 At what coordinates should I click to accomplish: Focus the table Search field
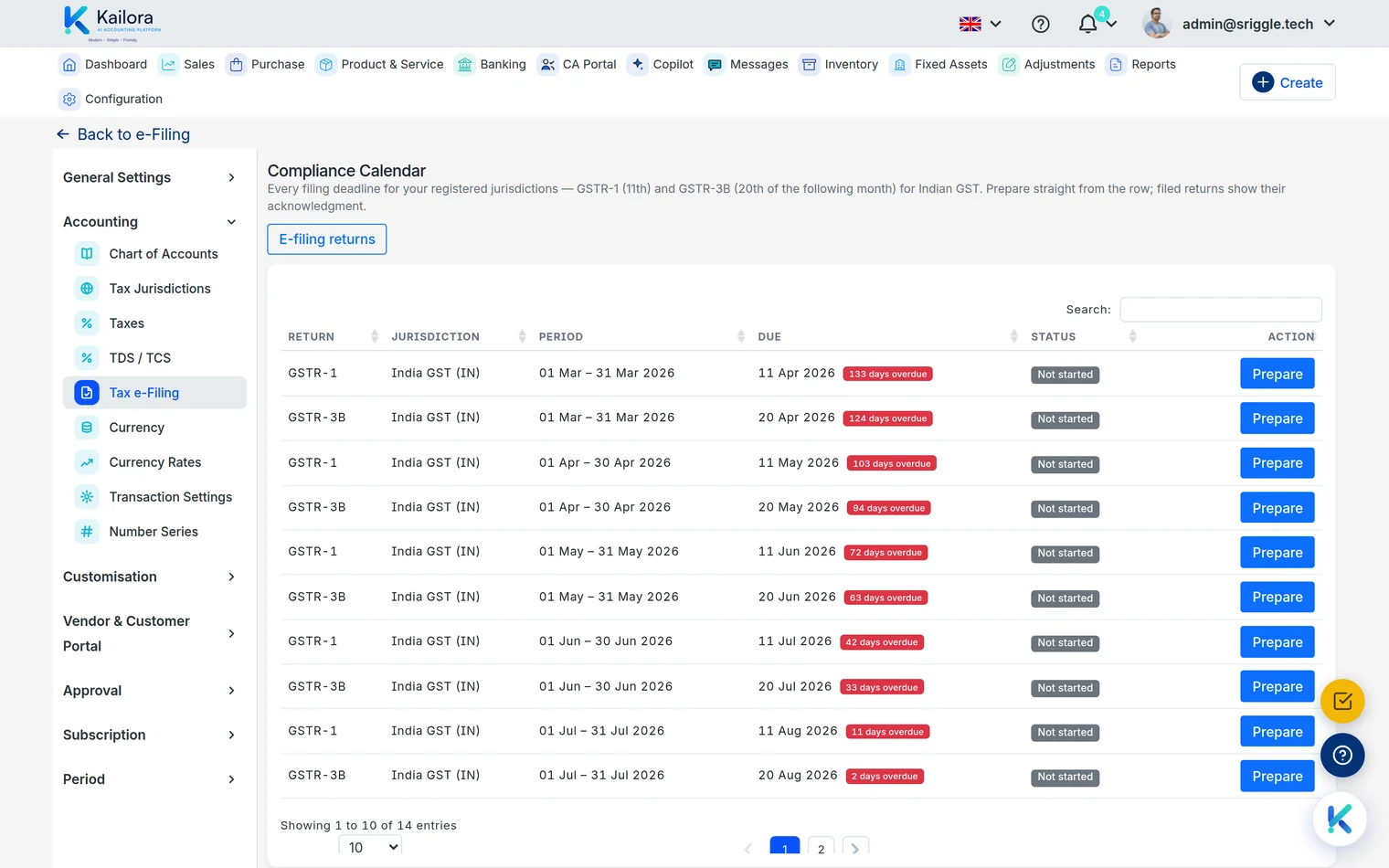(1221, 310)
